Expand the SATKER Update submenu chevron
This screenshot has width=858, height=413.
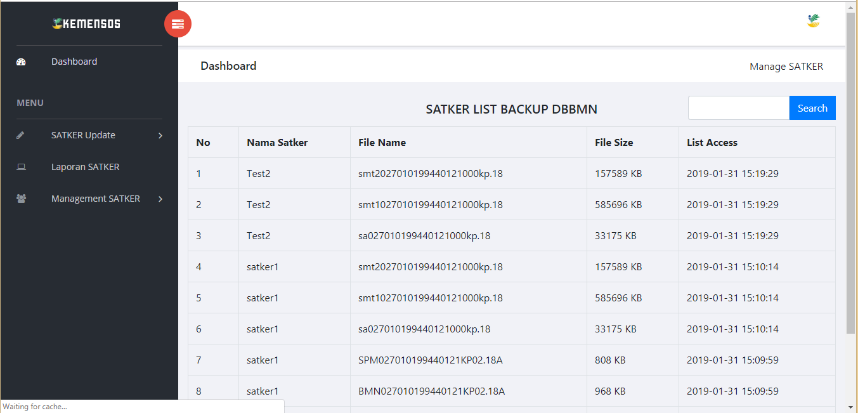pyautogui.click(x=160, y=135)
